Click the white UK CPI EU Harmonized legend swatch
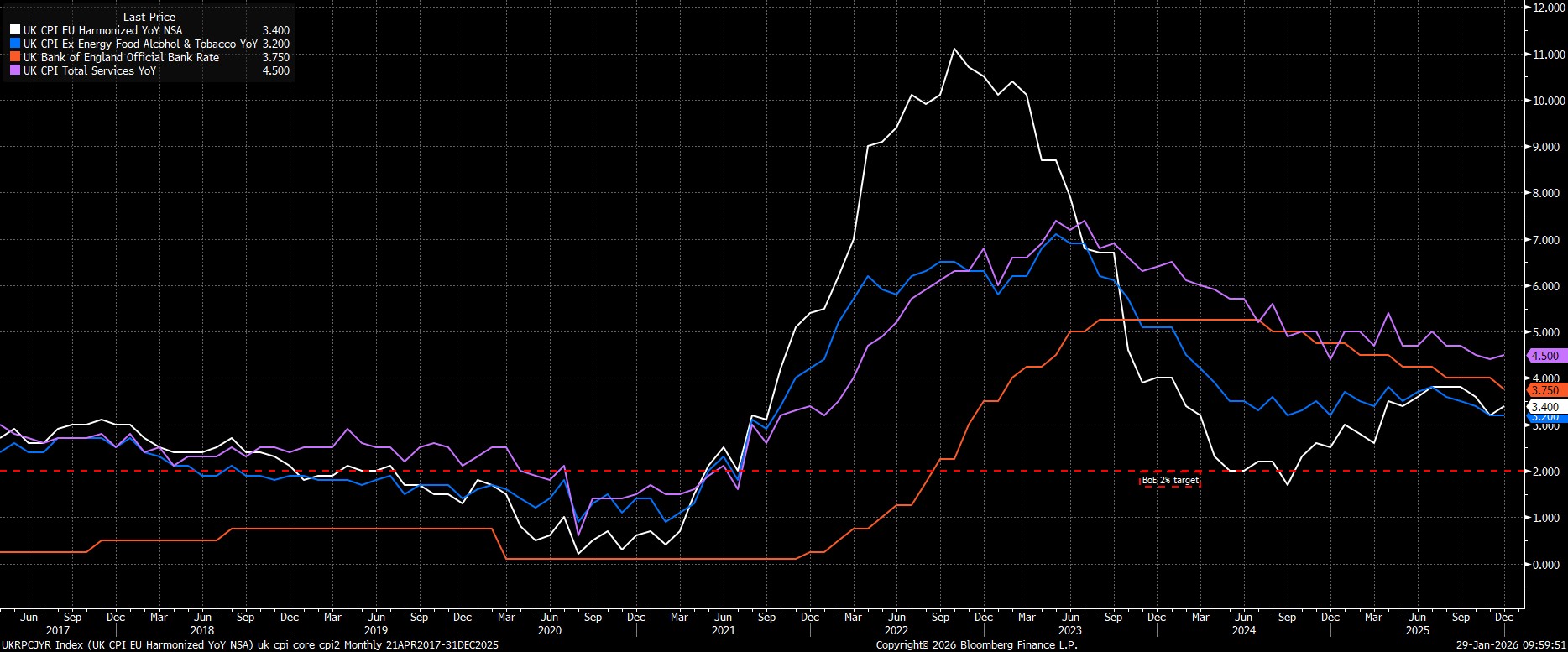Screen dimensions: 1568x652 pos(14,30)
